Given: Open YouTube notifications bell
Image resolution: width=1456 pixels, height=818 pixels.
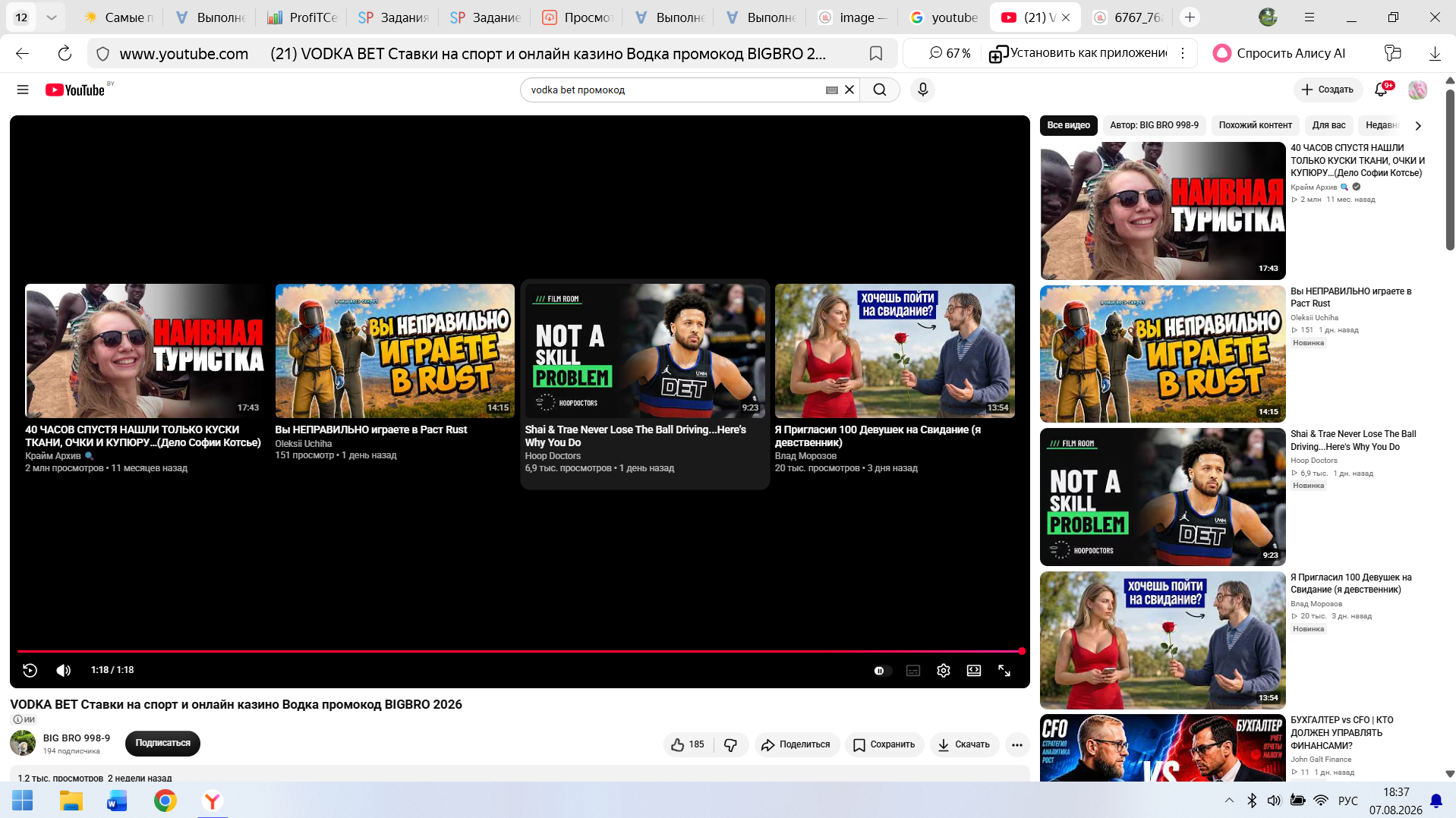Looking at the screenshot, I should (1382, 90).
